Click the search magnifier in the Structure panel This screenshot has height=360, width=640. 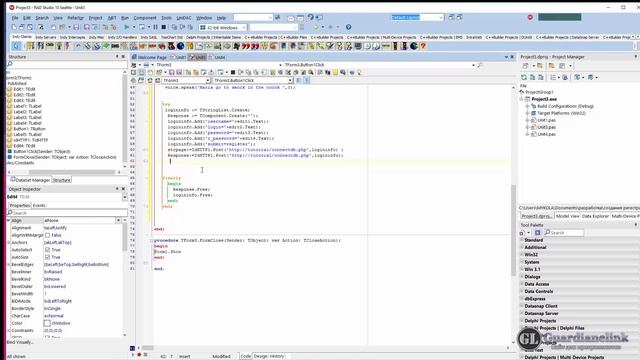(x=10, y=64)
